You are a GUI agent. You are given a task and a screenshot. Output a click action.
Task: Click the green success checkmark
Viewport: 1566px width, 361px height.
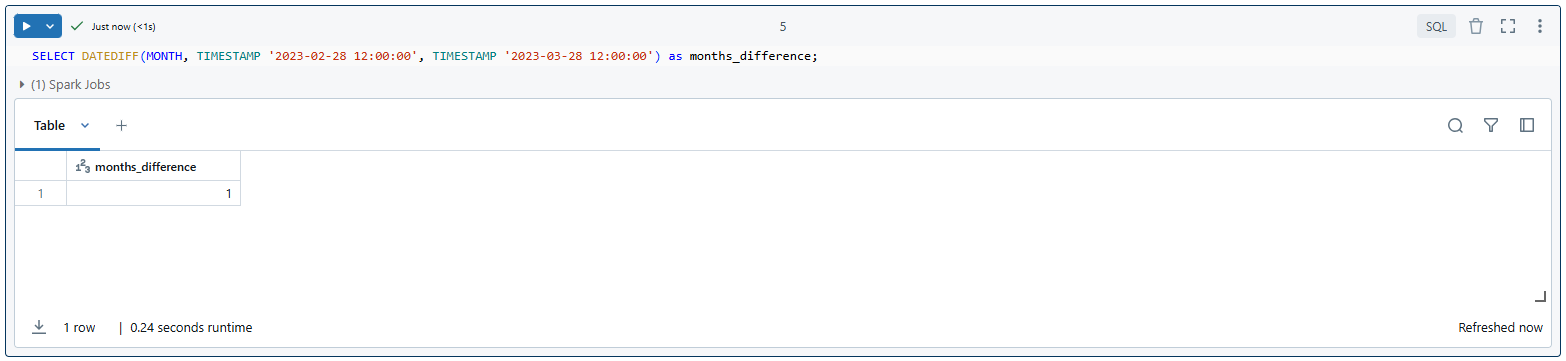pos(77,26)
